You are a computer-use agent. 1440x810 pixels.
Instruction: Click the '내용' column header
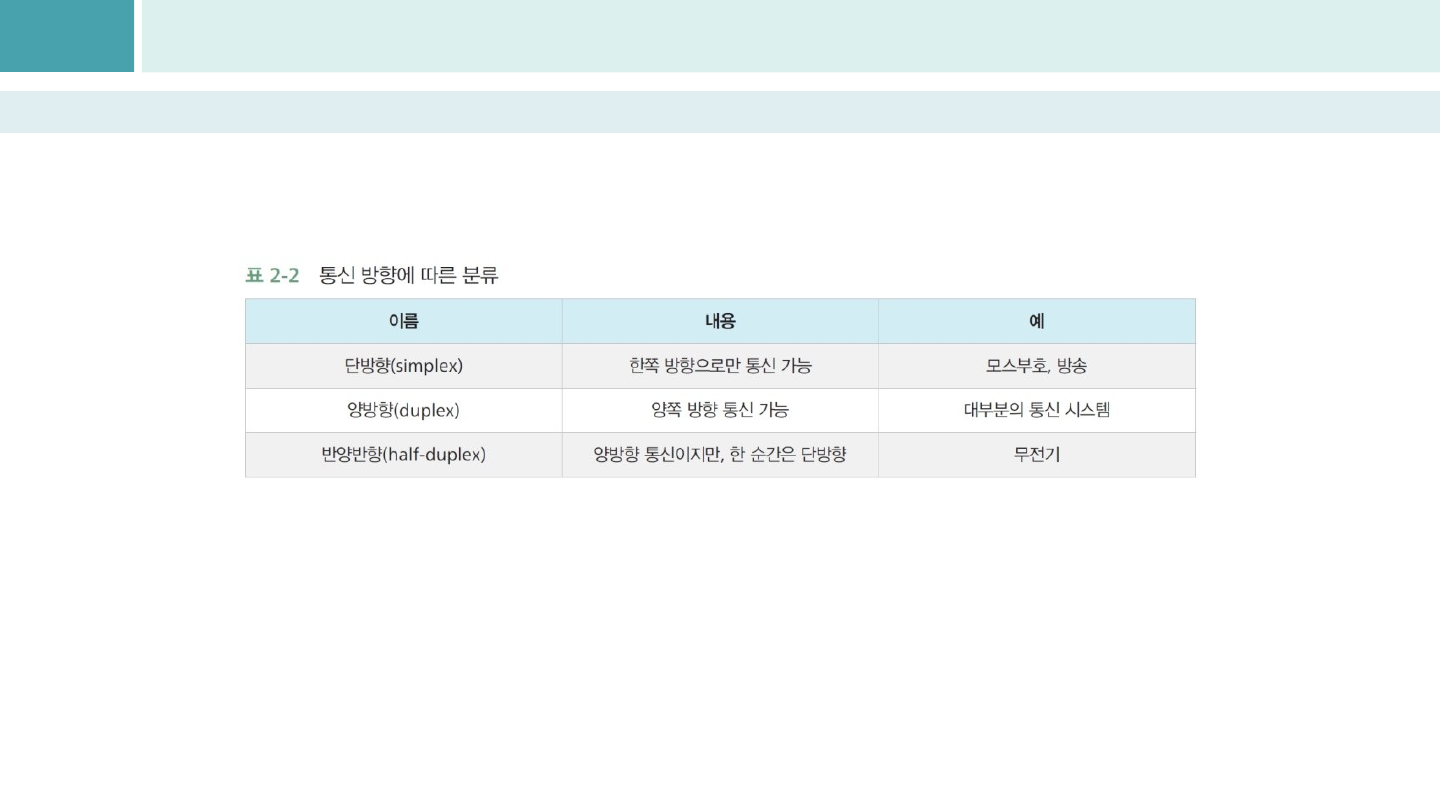coord(720,321)
